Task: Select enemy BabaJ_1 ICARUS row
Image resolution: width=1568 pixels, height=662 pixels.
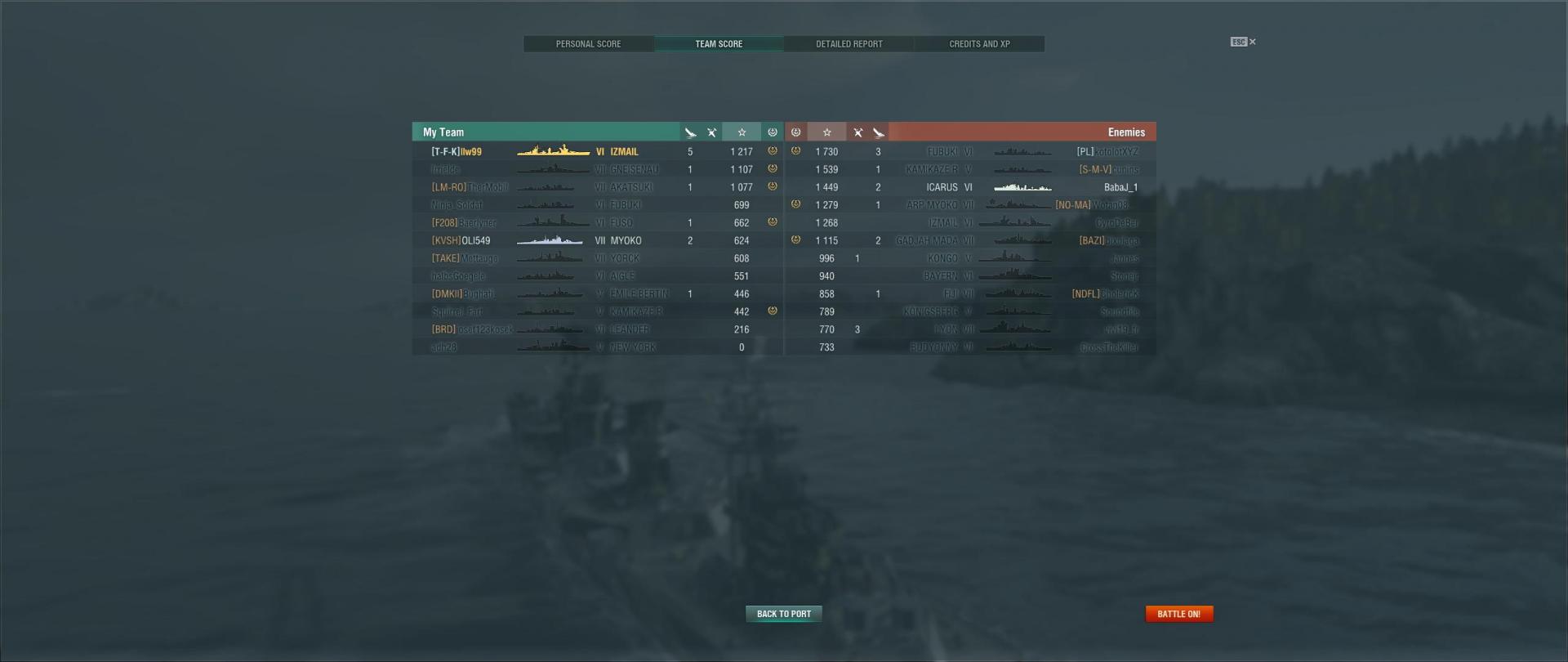Action: [x=970, y=187]
